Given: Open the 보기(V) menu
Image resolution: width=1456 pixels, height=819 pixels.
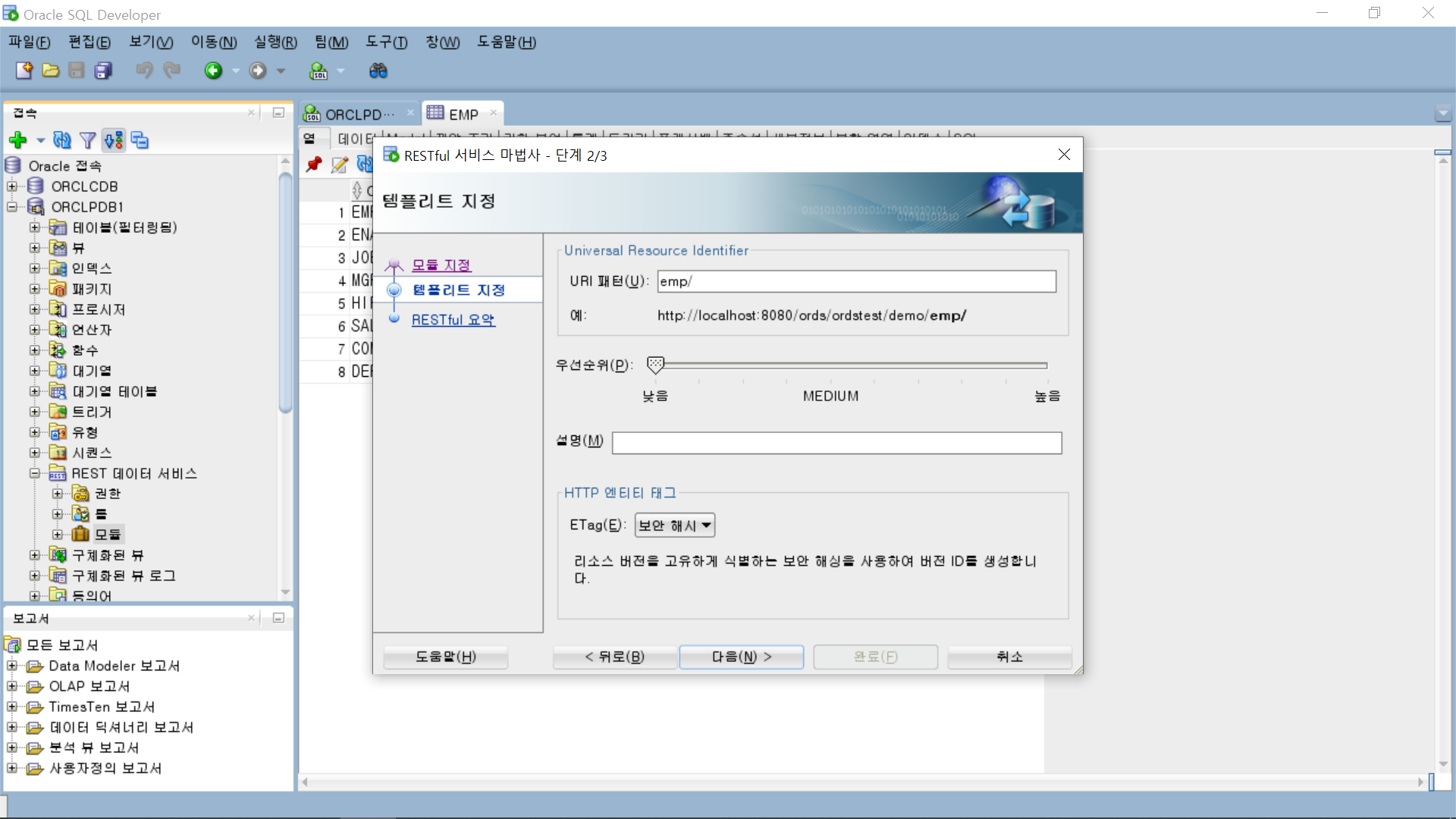Looking at the screenshot, I should (151, 42).
